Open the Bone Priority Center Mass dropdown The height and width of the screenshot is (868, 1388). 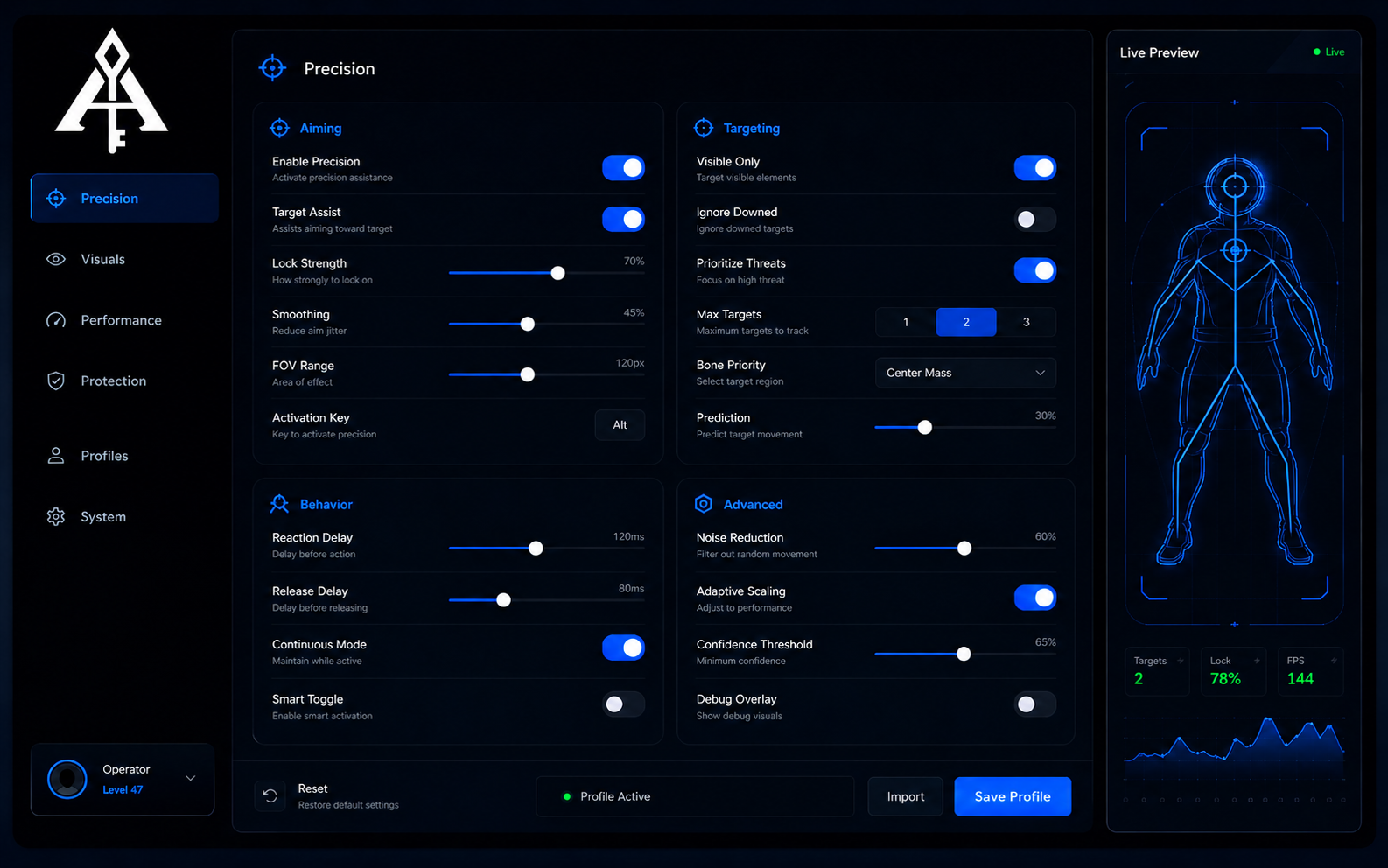click(x=965, y=373)
